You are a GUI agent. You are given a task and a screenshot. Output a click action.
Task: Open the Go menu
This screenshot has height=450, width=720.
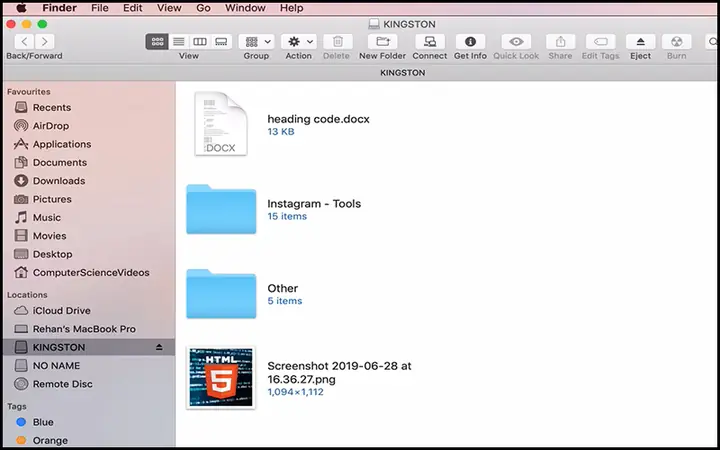[203, 8]
